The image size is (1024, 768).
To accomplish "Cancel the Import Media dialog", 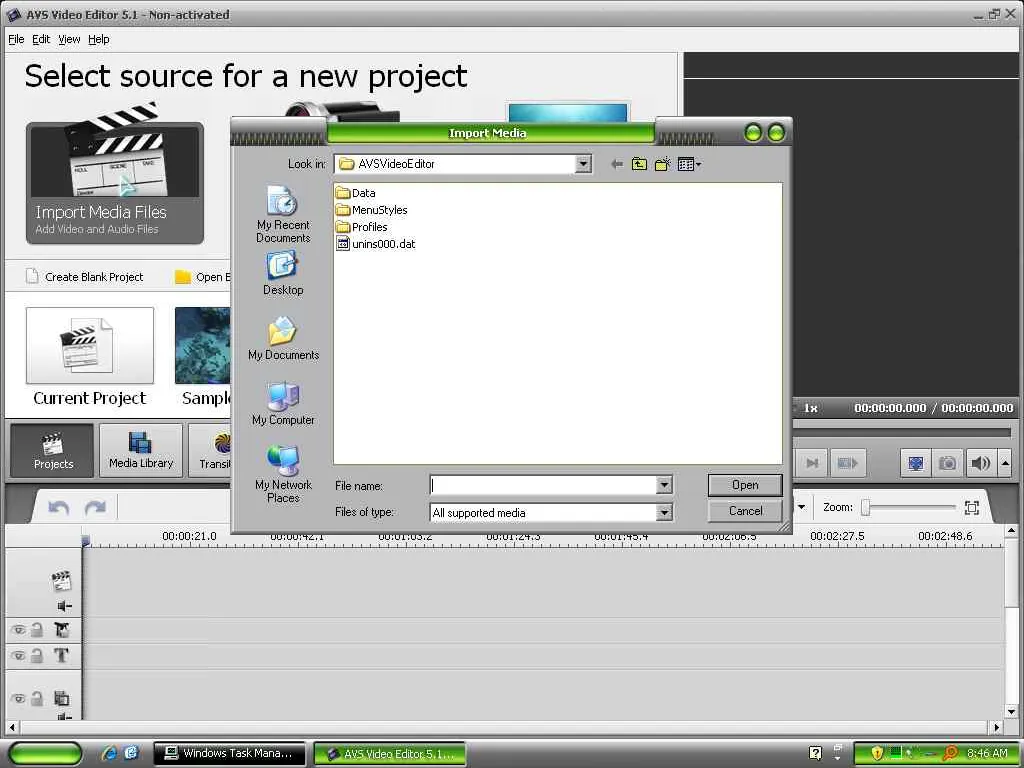I will [744, 511].
